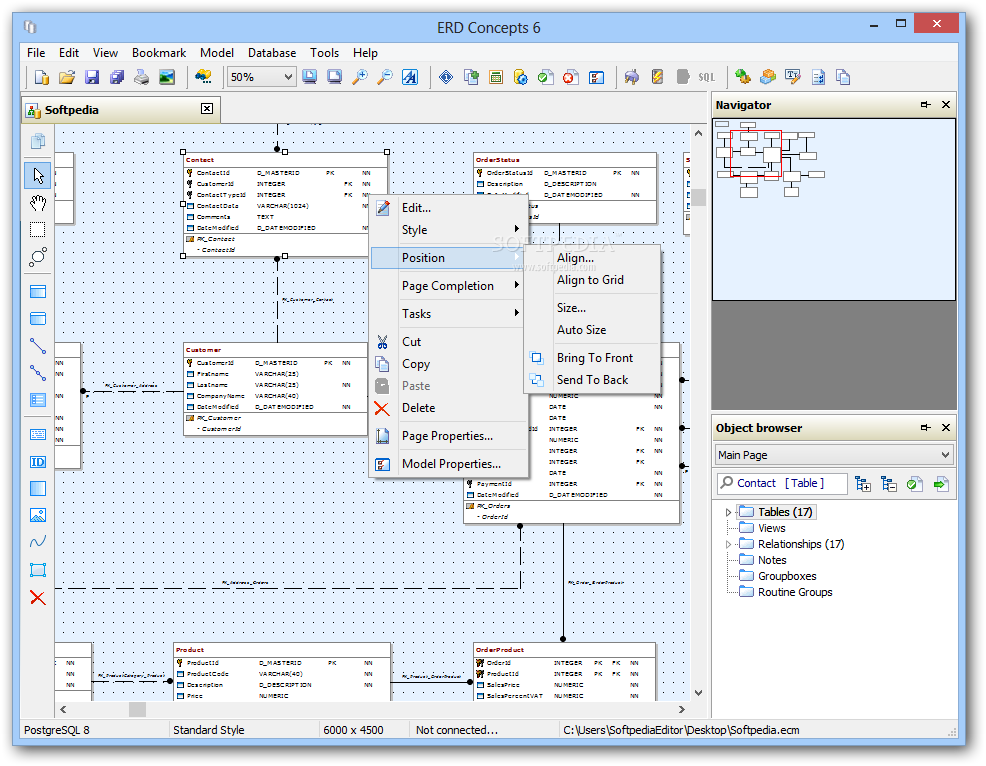Click the search magnifier in Object browser field
Image resolution: width=986 pixels, height=766 pixels.
[727, 483]
